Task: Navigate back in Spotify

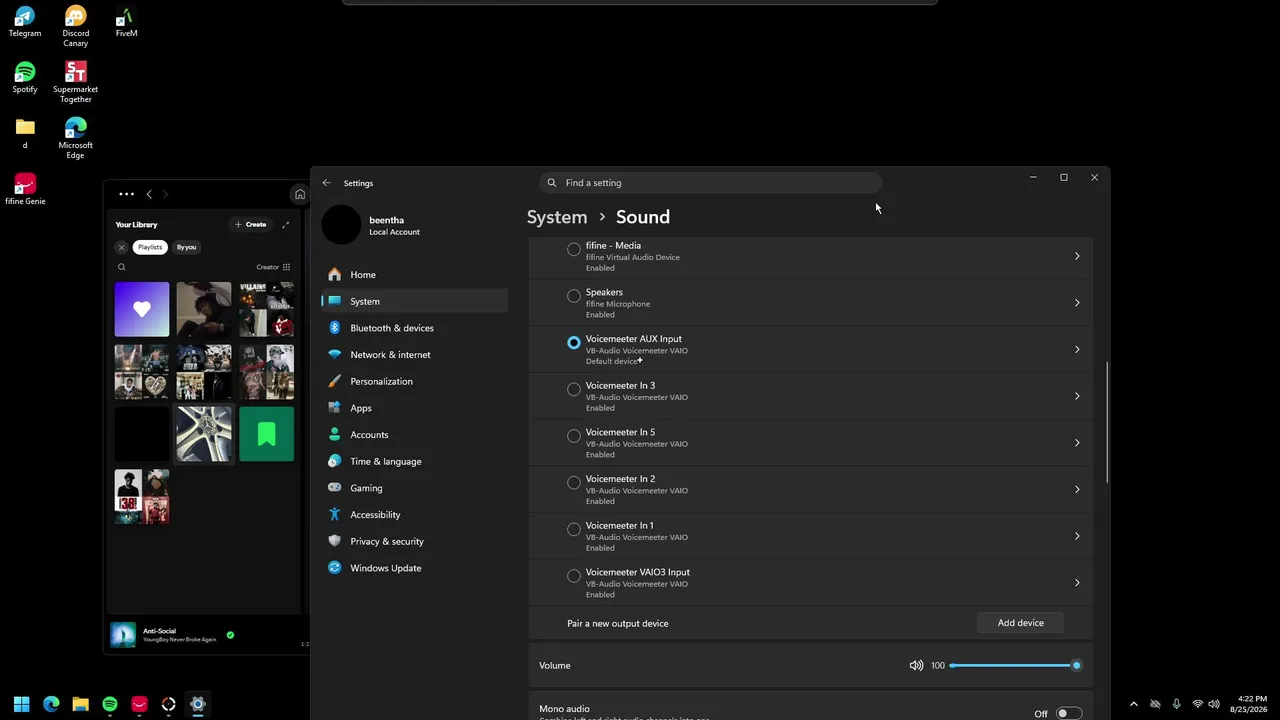Action: (x=149, y=194)
